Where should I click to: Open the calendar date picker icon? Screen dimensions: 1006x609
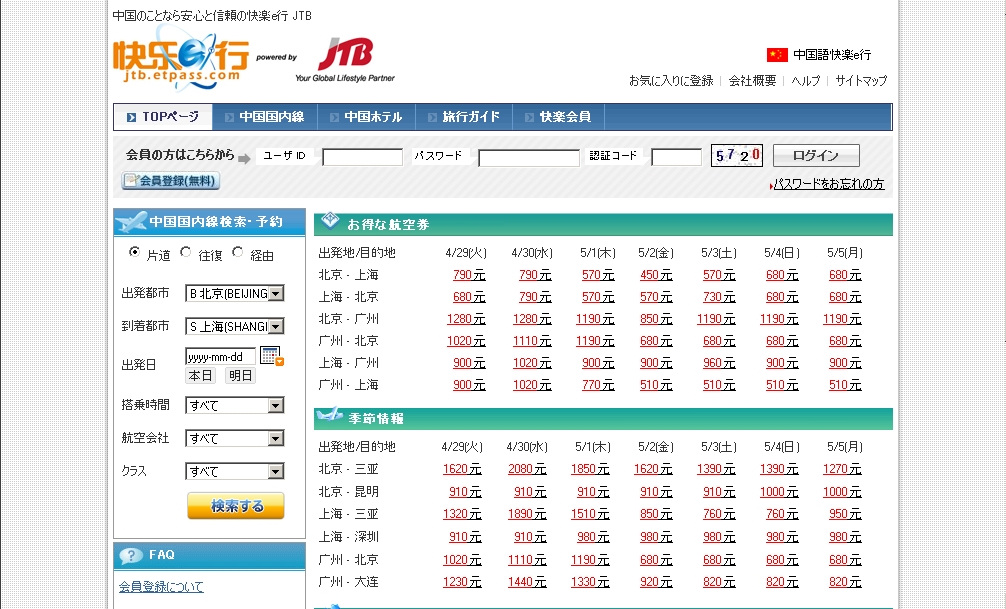271,355
